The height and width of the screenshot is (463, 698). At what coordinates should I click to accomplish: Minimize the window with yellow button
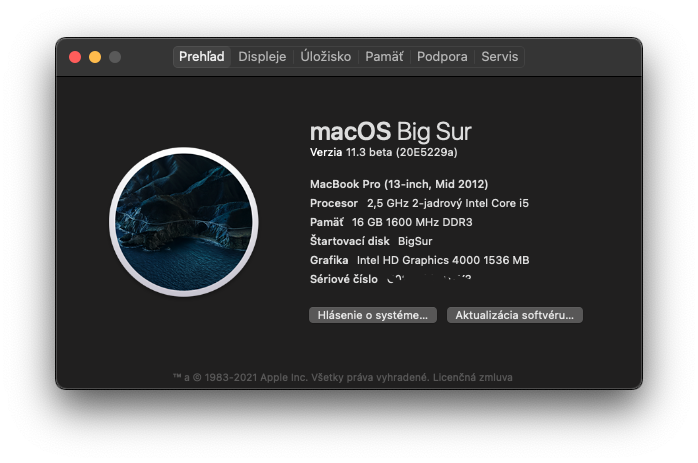click(95, 57)
